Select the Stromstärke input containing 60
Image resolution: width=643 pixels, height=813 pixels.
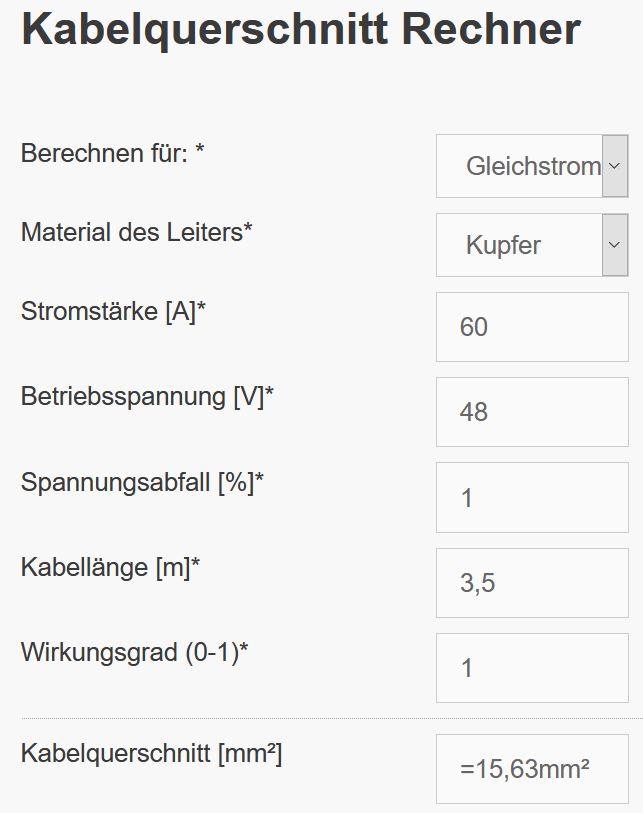pyautogui.click(x=530, y=326)
